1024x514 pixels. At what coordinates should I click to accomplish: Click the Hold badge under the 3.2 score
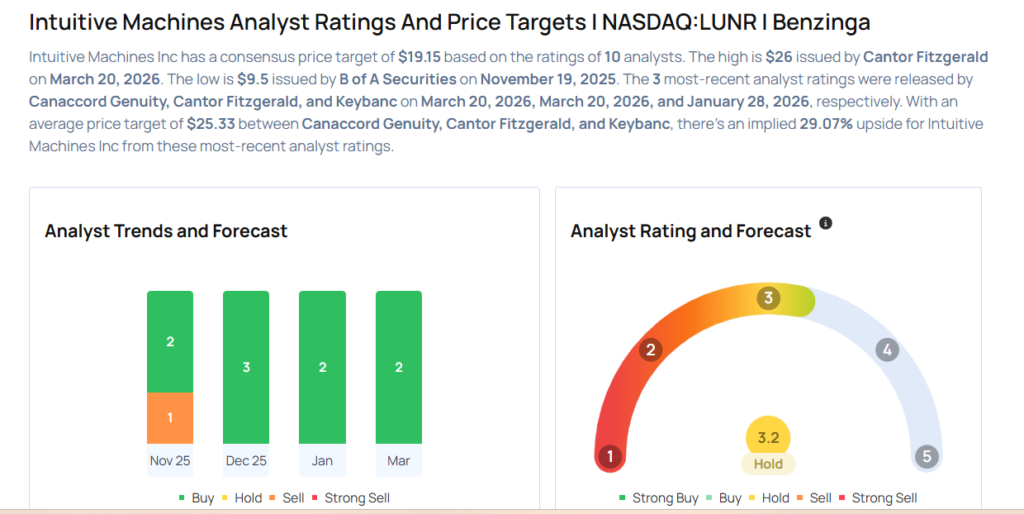click(x=768, y=464)
